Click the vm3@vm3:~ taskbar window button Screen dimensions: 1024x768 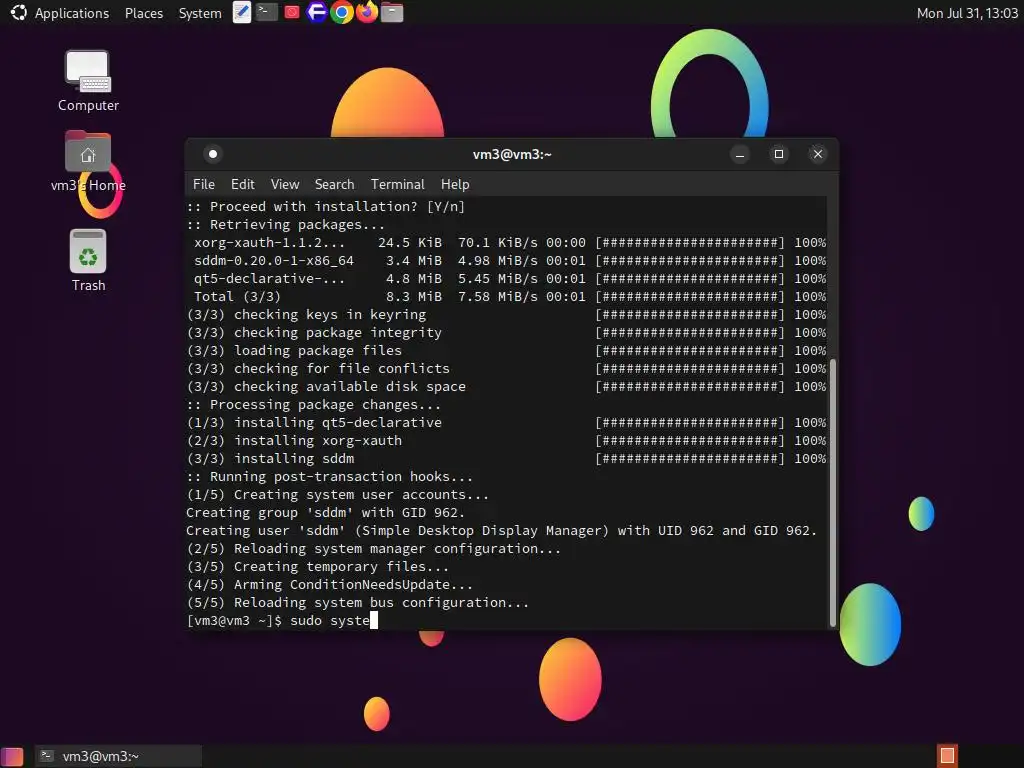click(118, 756)
